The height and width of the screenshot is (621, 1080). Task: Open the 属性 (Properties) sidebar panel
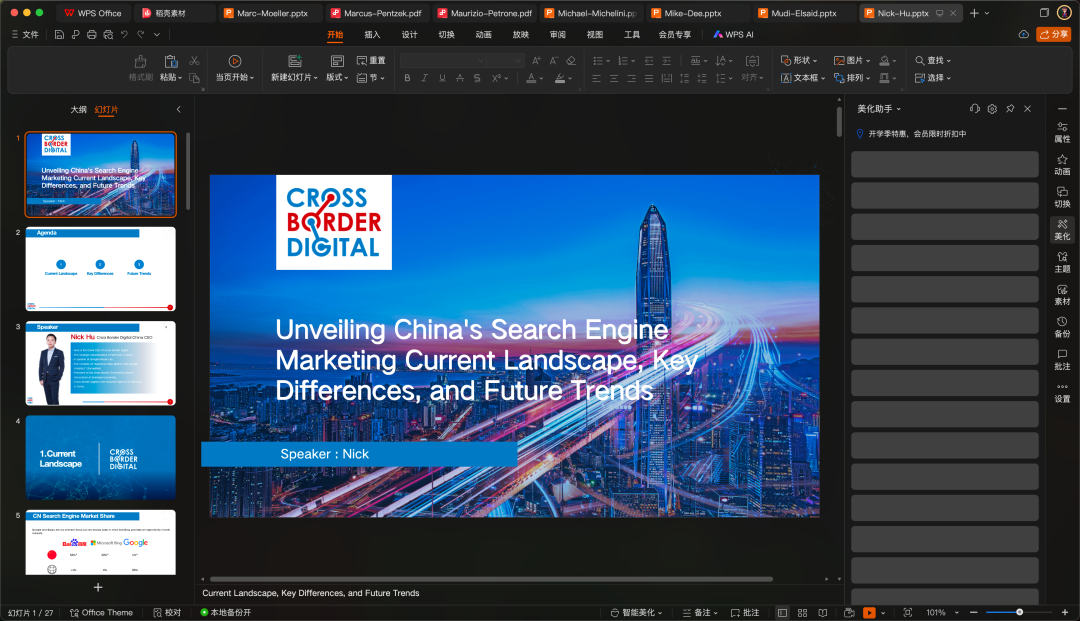tap(1062, 132)
